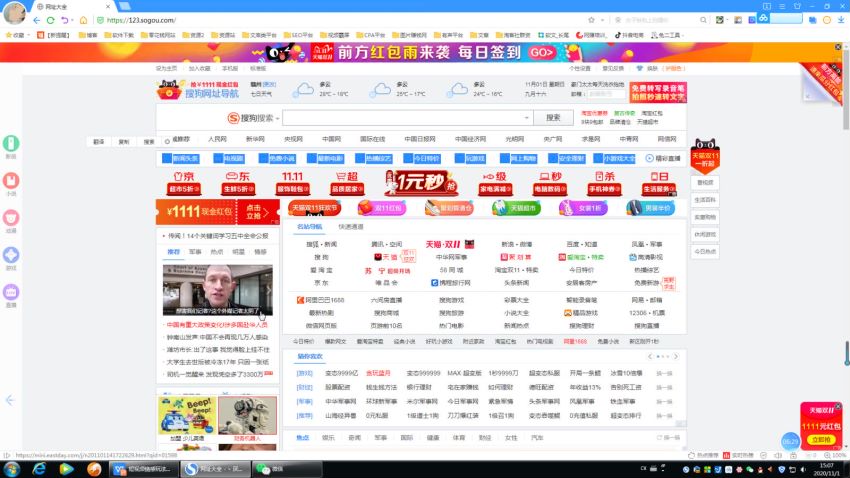Viewport: 850px width, 478px height.
Task: Open the dropdown arrow next to bookmark star
Action: [x=602, y=20]
